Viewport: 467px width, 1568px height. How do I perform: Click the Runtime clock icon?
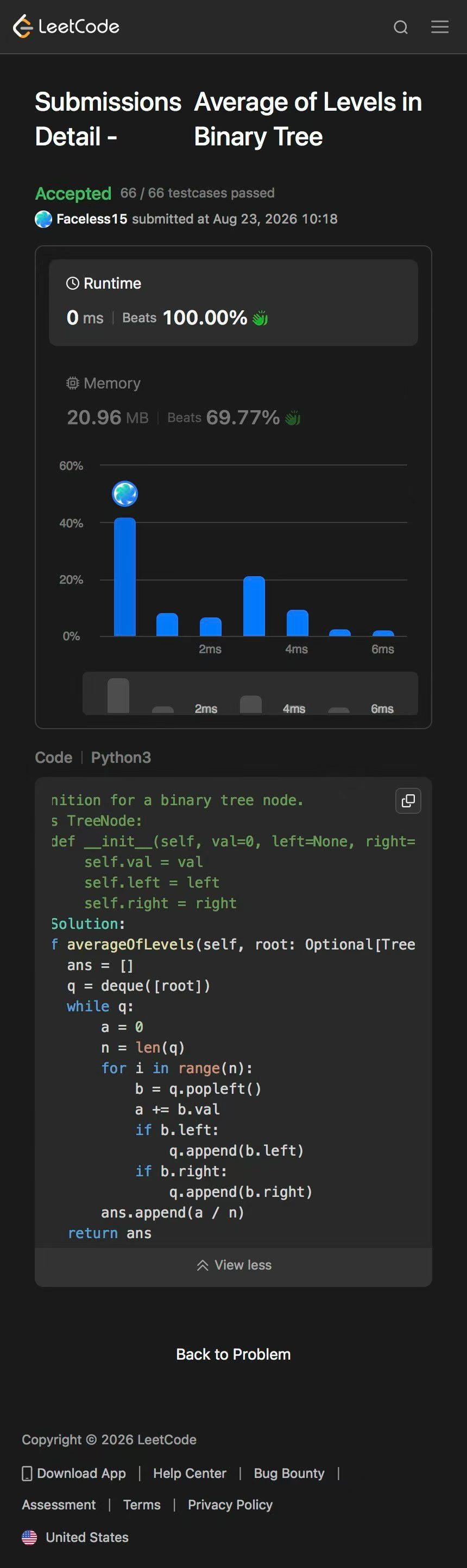coord(72,283)
